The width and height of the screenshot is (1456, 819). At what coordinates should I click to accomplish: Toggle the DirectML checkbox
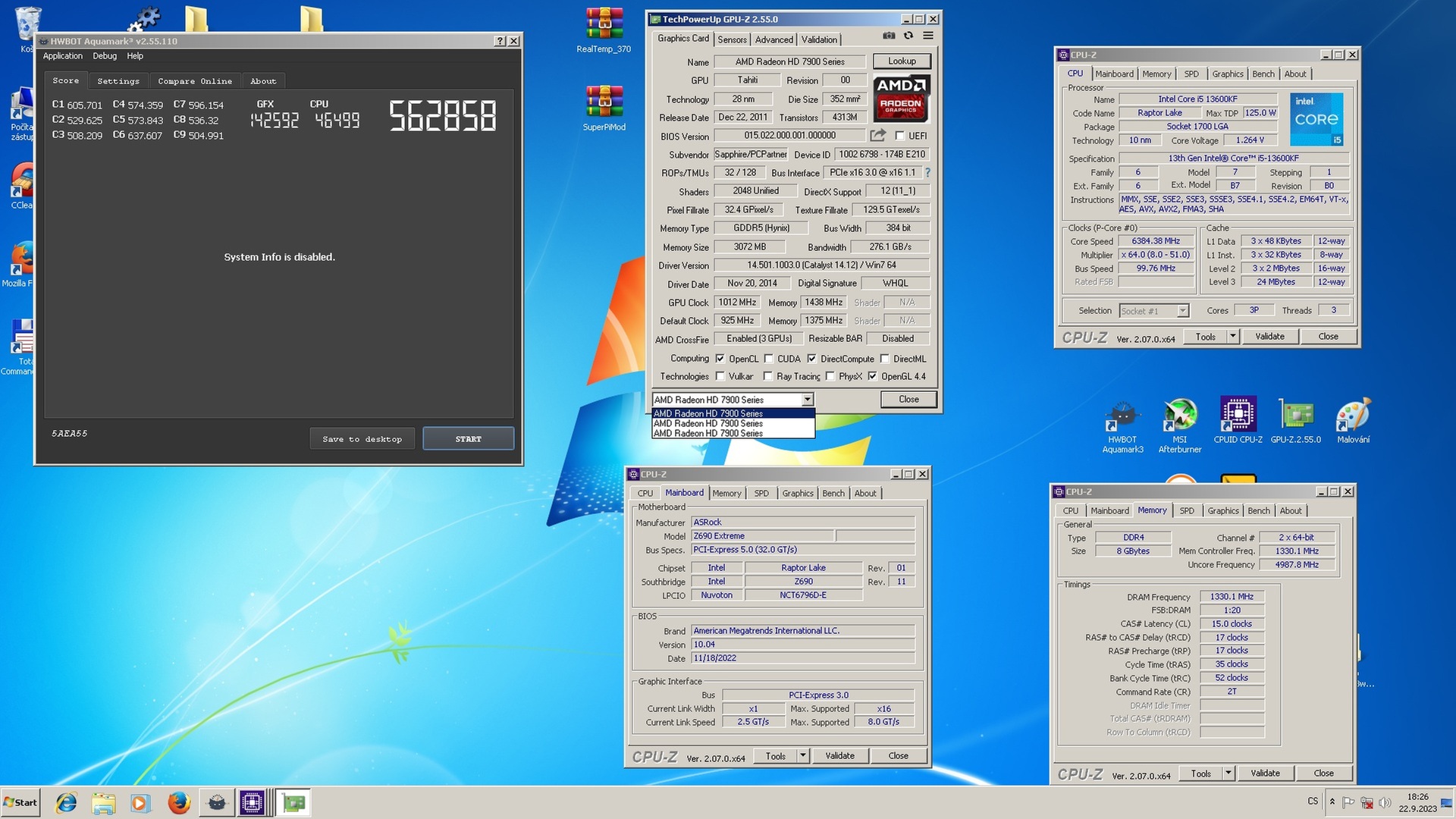[x=885, y=359]
